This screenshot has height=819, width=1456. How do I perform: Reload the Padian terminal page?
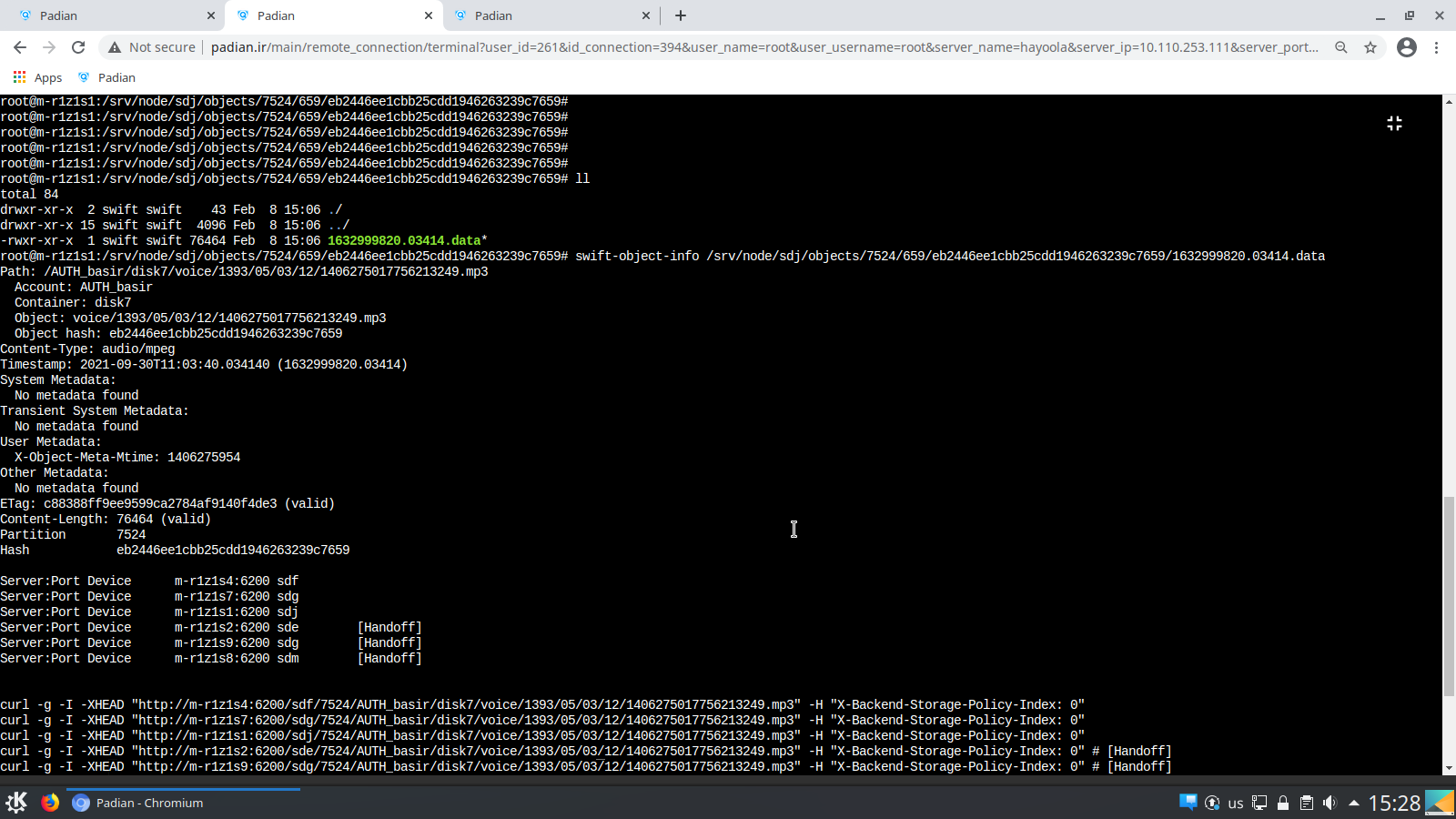(78, 47)
